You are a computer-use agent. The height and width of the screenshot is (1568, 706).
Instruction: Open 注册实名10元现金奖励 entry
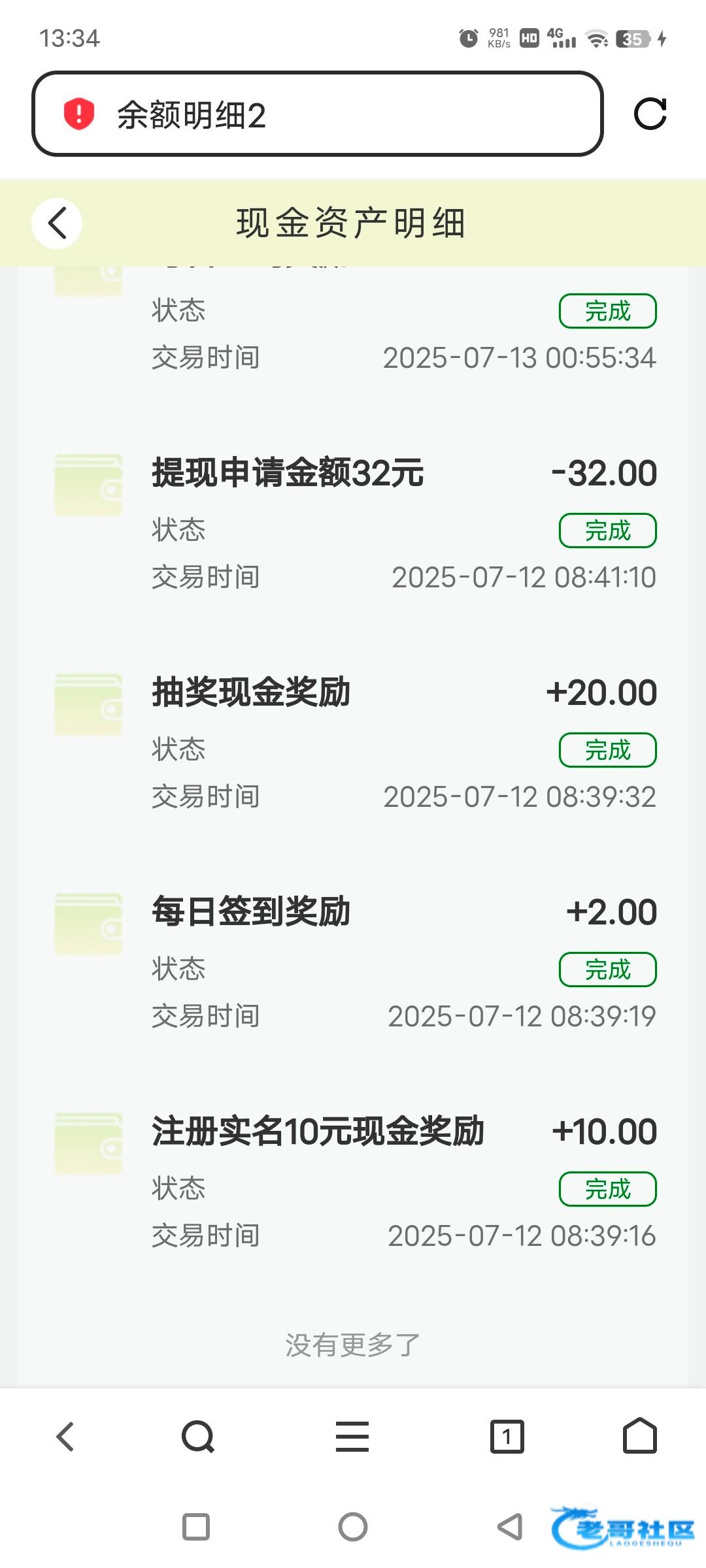tap(318, 1132)
